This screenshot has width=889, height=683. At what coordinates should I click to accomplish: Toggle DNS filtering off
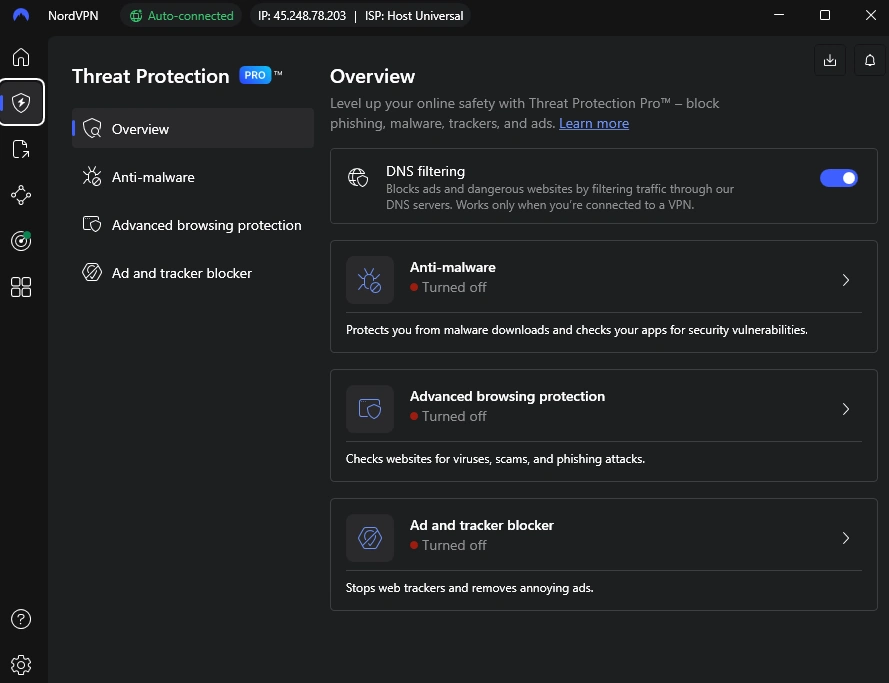(x=839, y=177)
